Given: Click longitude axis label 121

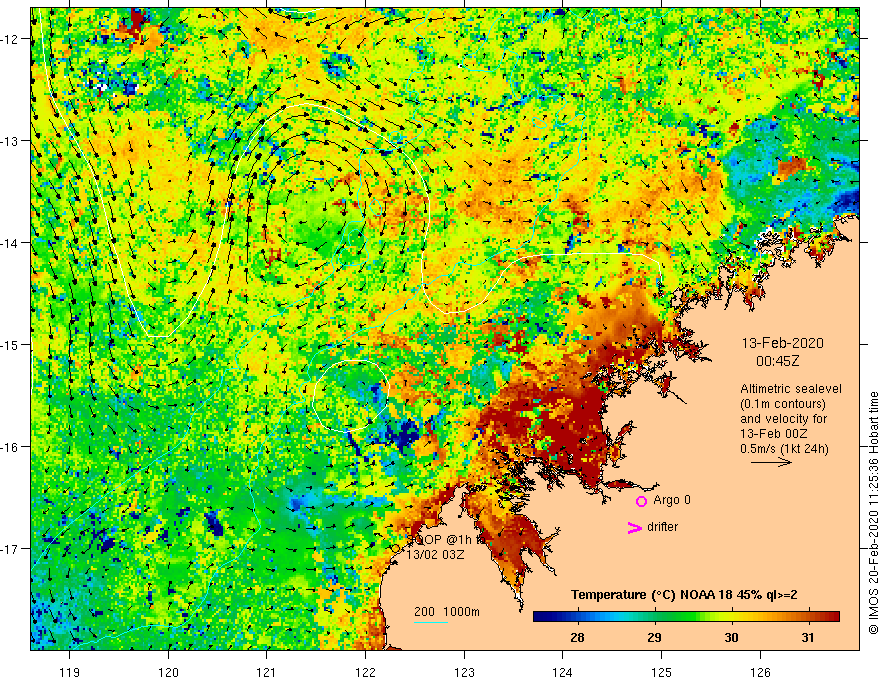Looking at the screenshot, I should point(266,672).
